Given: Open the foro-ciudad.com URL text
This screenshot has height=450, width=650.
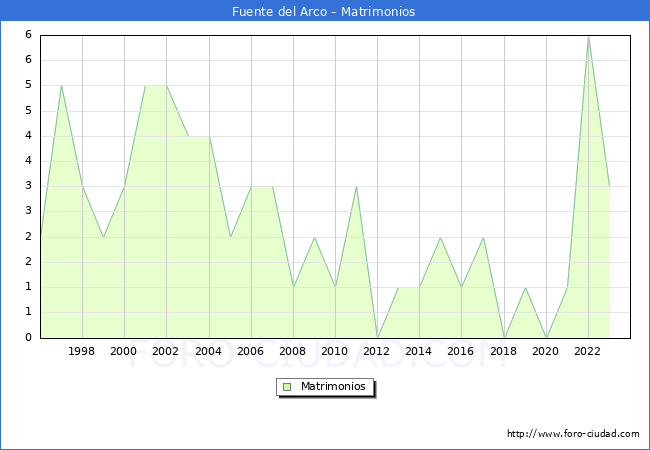Looking at the screenshot, I should click(573, 434).
